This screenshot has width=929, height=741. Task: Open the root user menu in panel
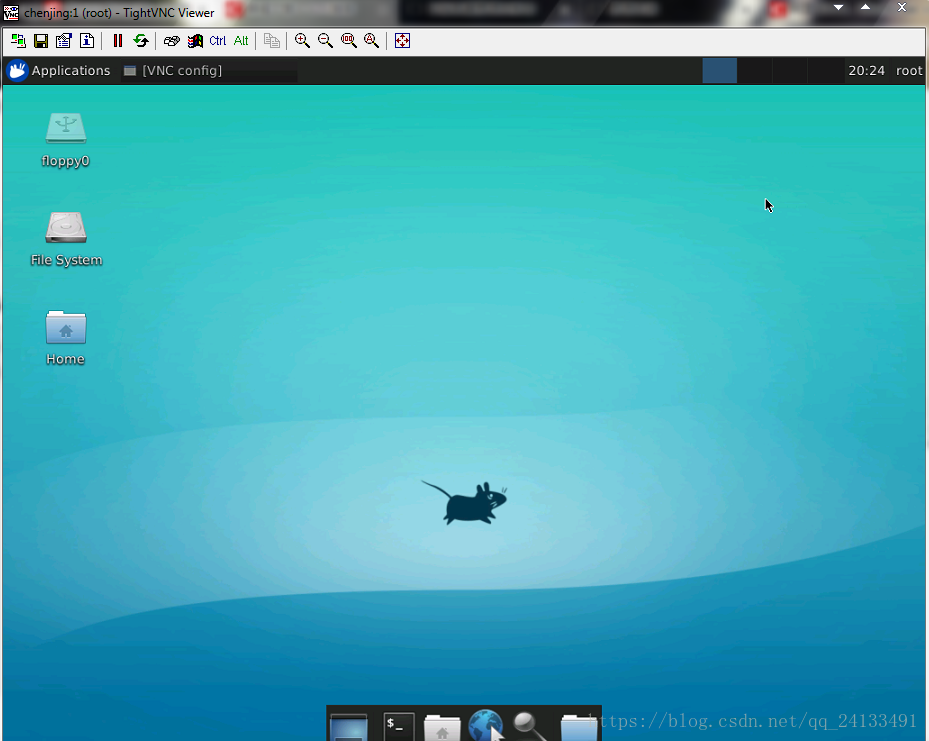[909, 70]
